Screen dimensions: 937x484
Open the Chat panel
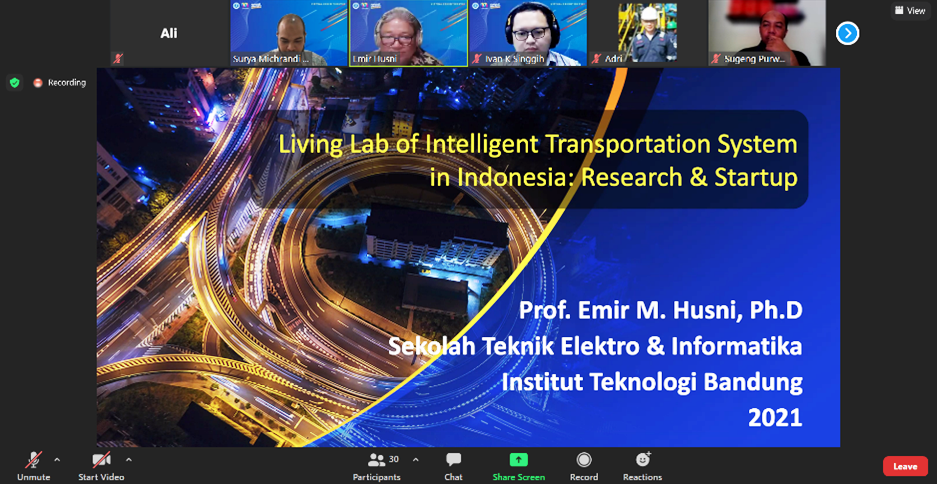pos(454,465)
